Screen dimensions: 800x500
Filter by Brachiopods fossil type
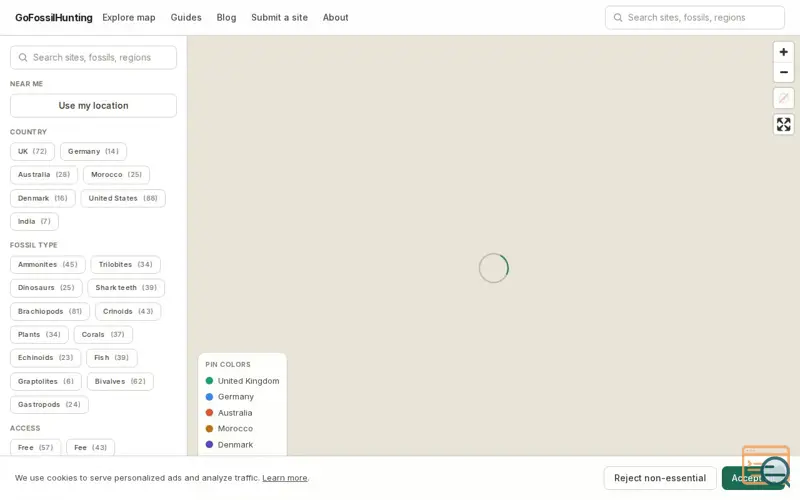50,311
